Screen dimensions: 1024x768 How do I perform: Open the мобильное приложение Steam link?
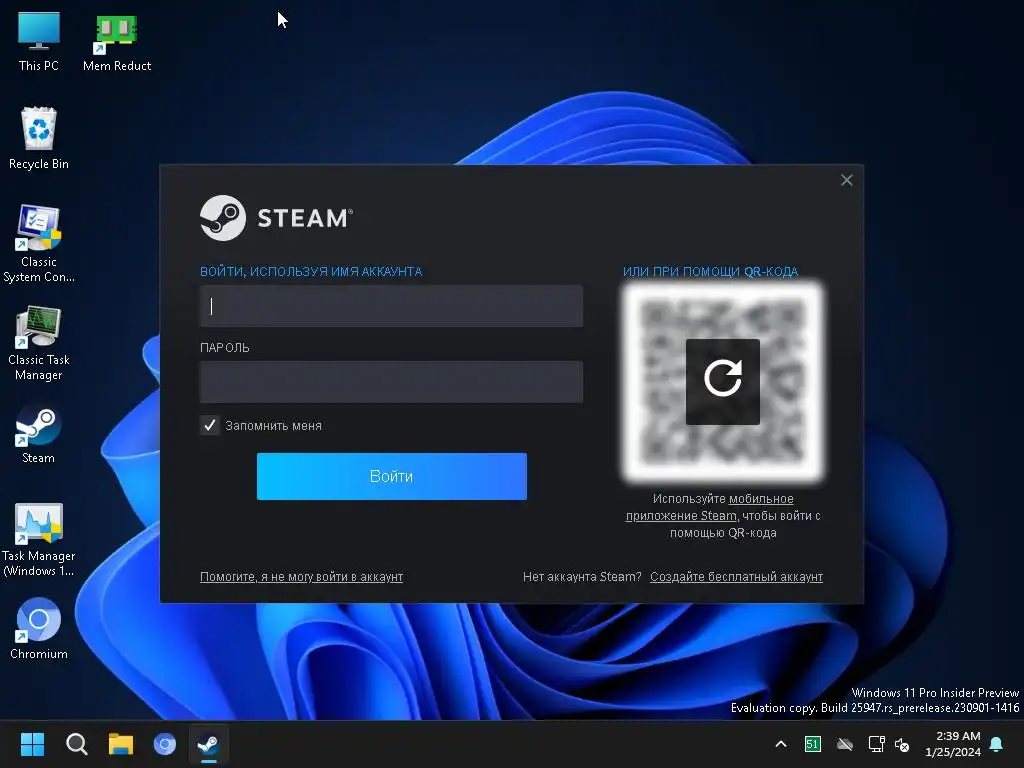pos(710,507)
